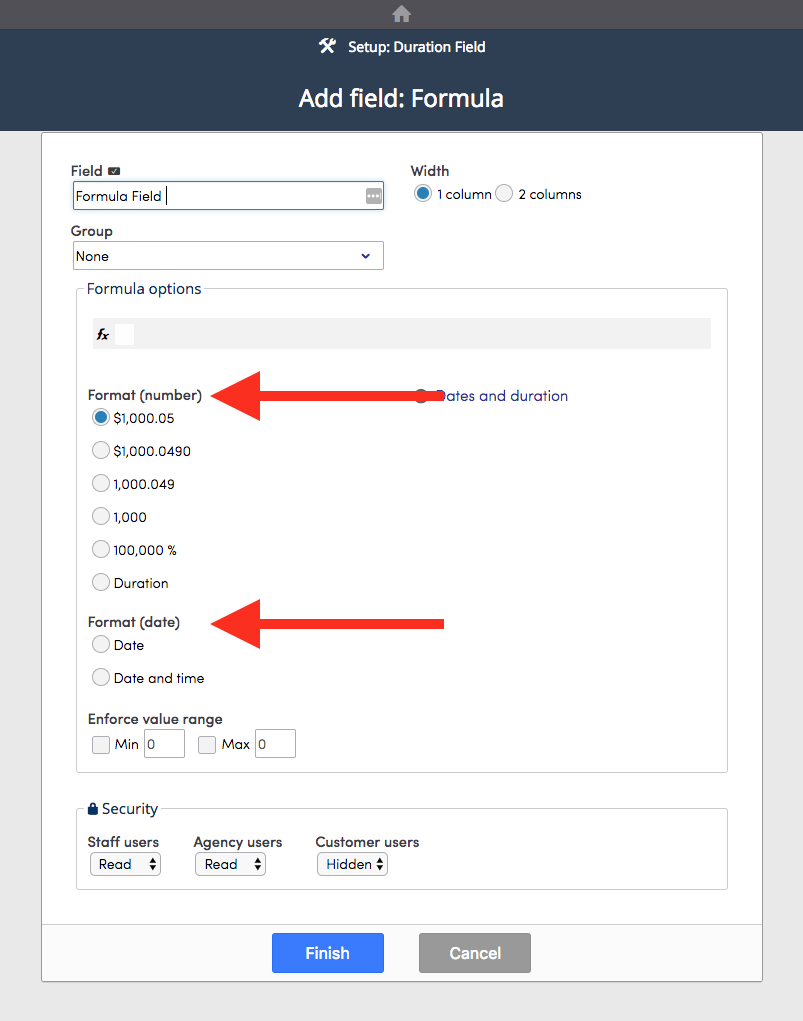The width and height of the screenshot is (803, 1021).
Task: Click inside the Min value input field
Action: (163, 744)
